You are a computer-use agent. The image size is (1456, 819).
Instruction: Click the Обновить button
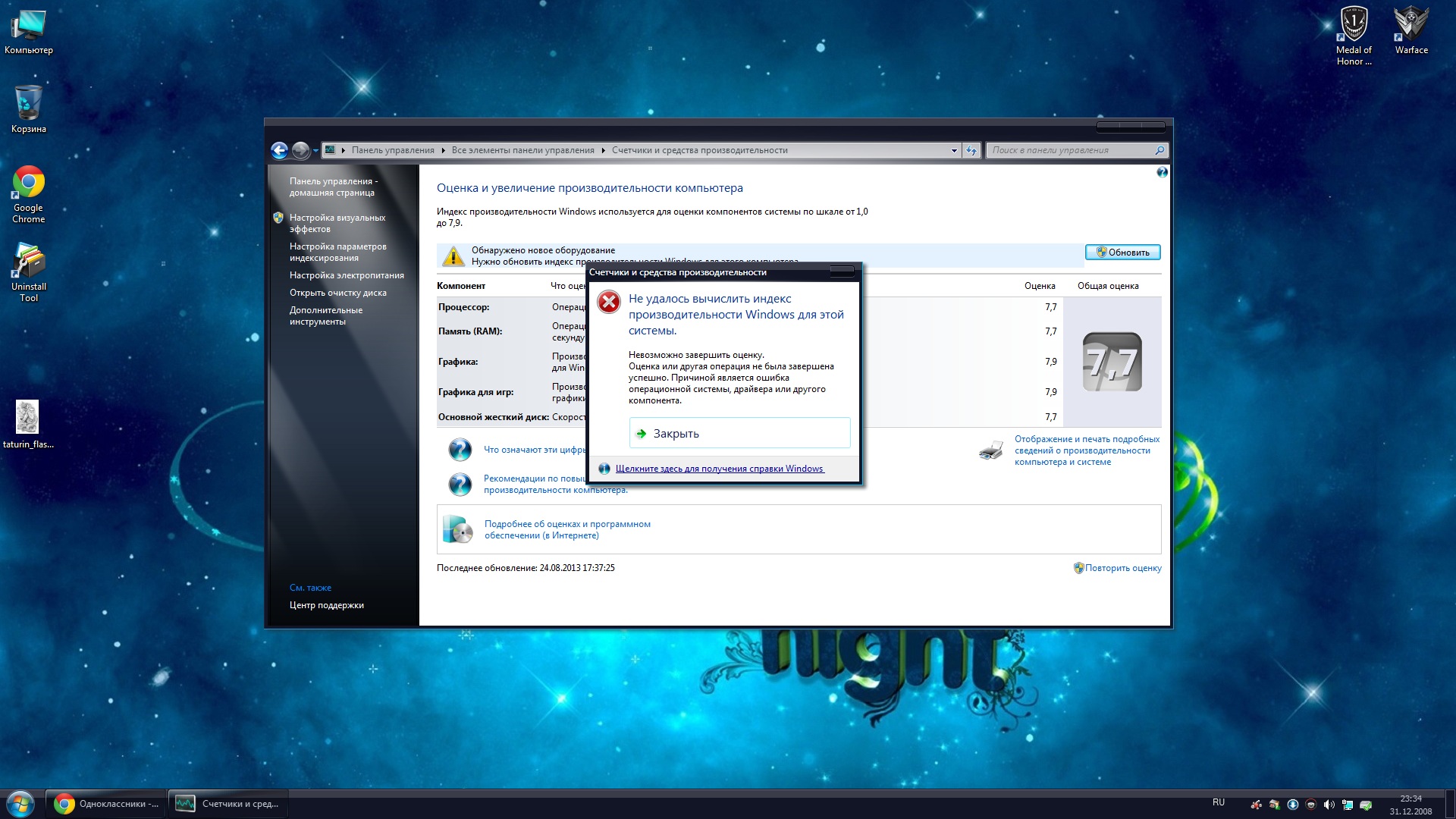pos(1122,253)
